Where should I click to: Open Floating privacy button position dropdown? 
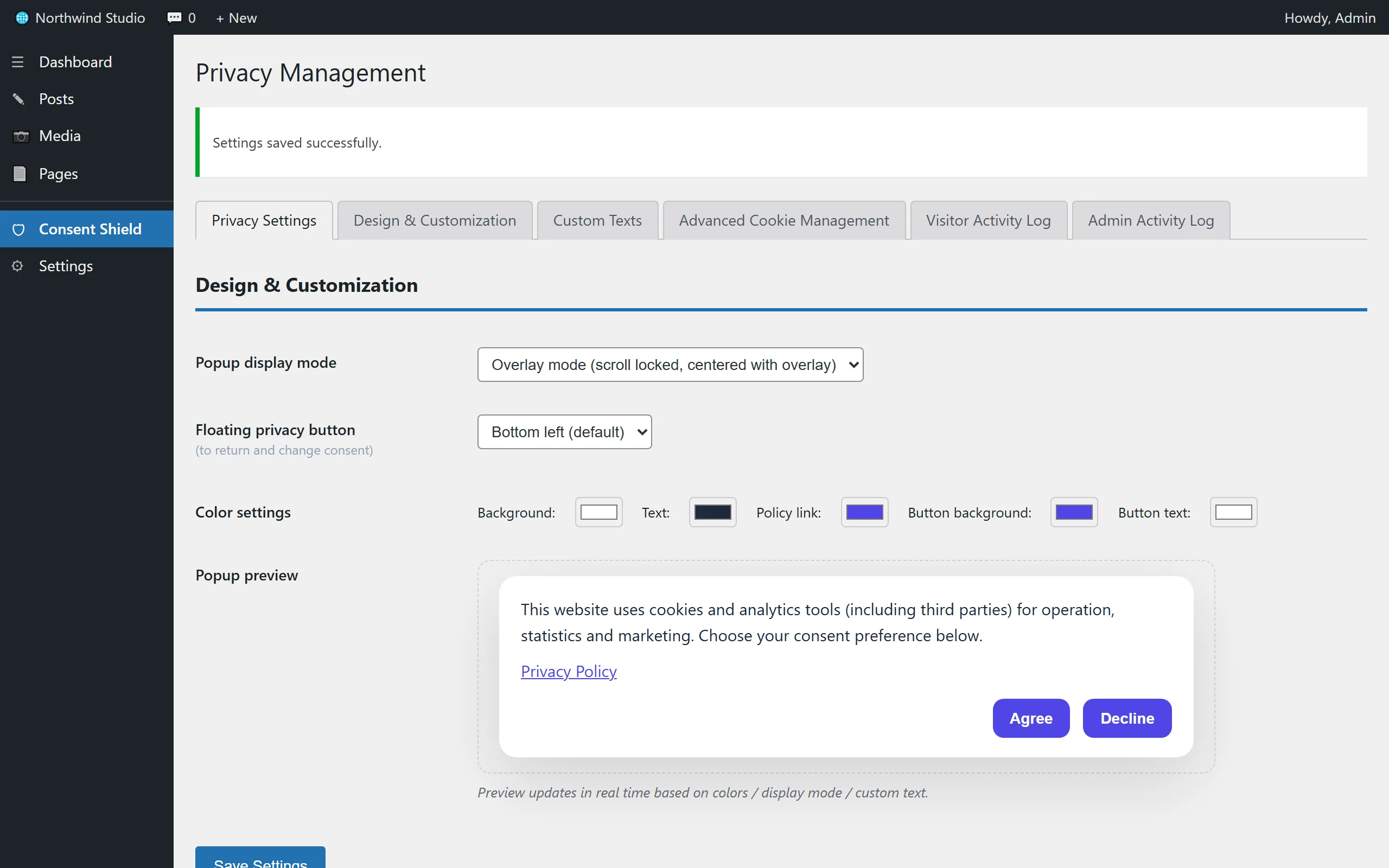coord(564,432)
